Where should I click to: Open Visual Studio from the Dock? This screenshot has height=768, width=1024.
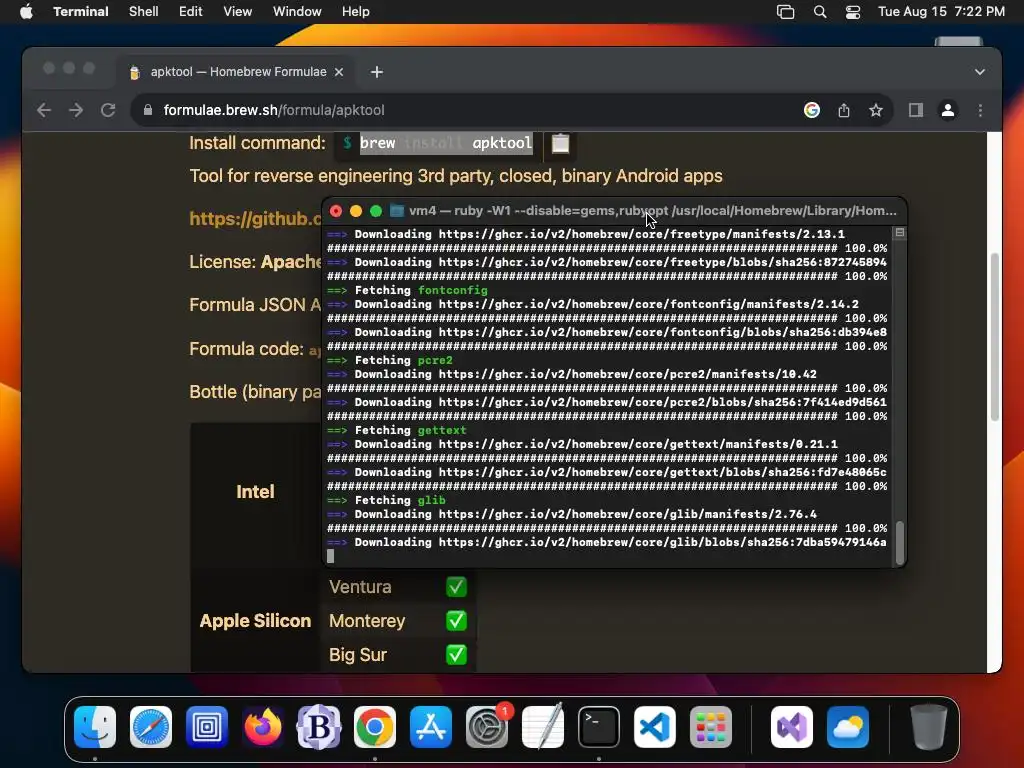click(x=792, y=727)
